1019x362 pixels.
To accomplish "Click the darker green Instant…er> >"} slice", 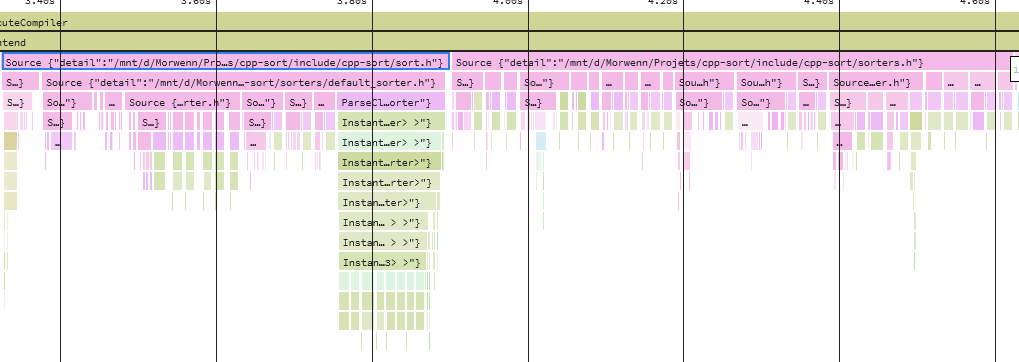I will [391, 122].
